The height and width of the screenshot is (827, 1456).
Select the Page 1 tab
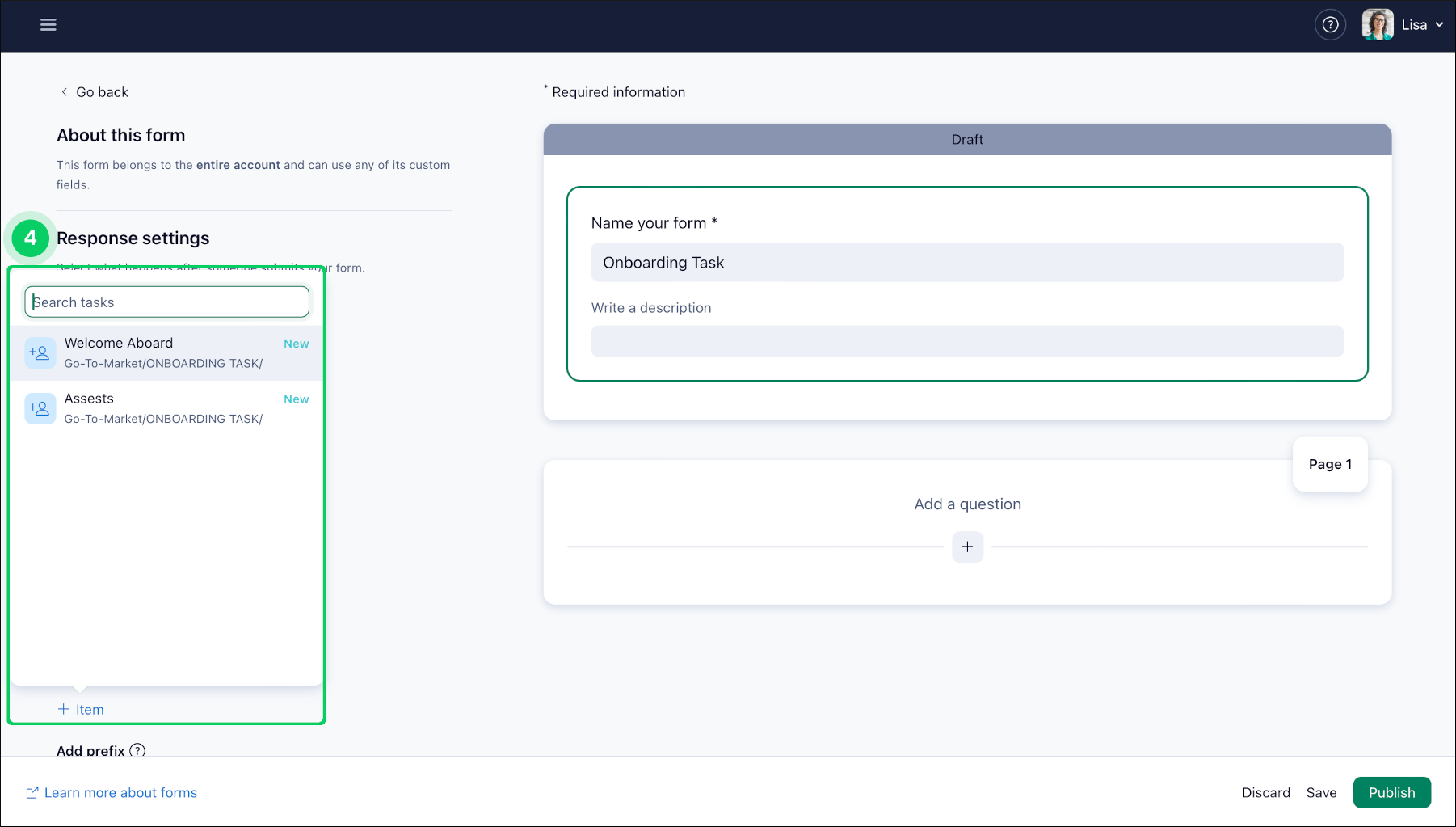(x=1329, y=464)
